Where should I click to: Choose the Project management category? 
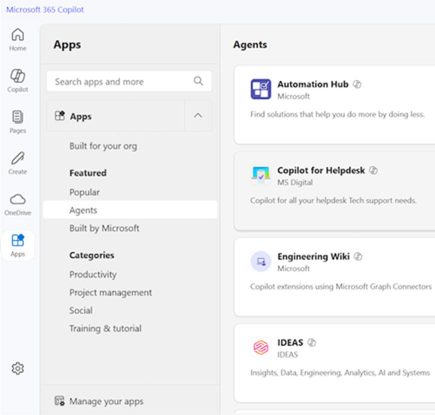[x=111, y=292]
